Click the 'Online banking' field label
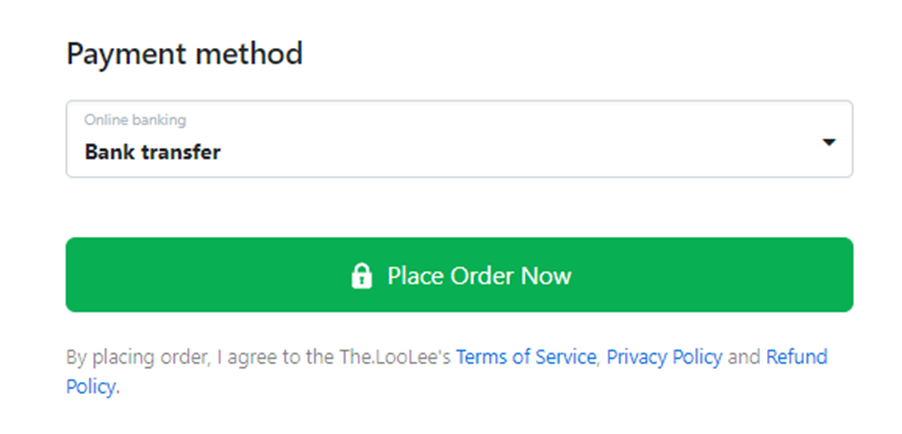The width and height of the screenshot is (902, 434). tap(135, 120)
